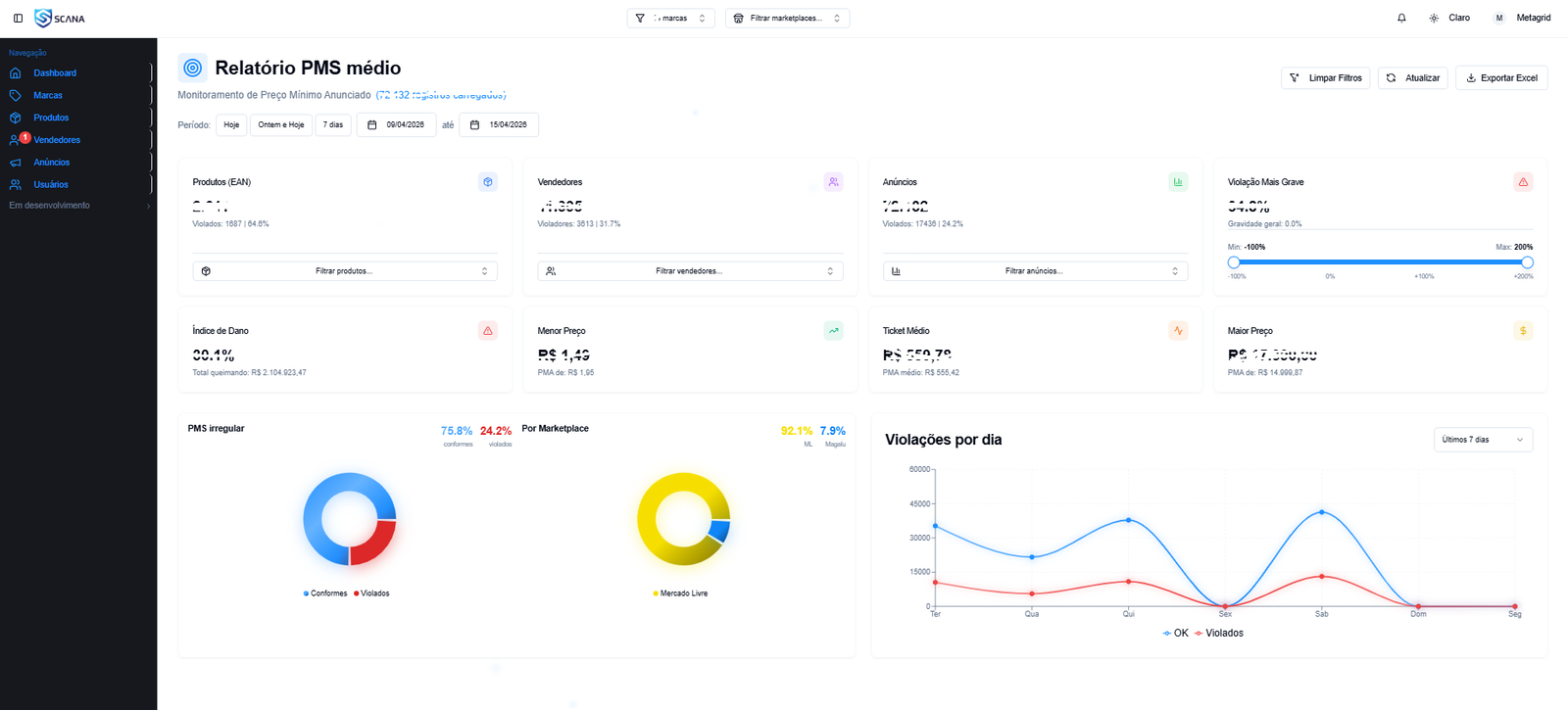Screen dimensions: 1568x710
Task: Click the funnel icon in the marcas filter
Action: [x=640, y=18]
